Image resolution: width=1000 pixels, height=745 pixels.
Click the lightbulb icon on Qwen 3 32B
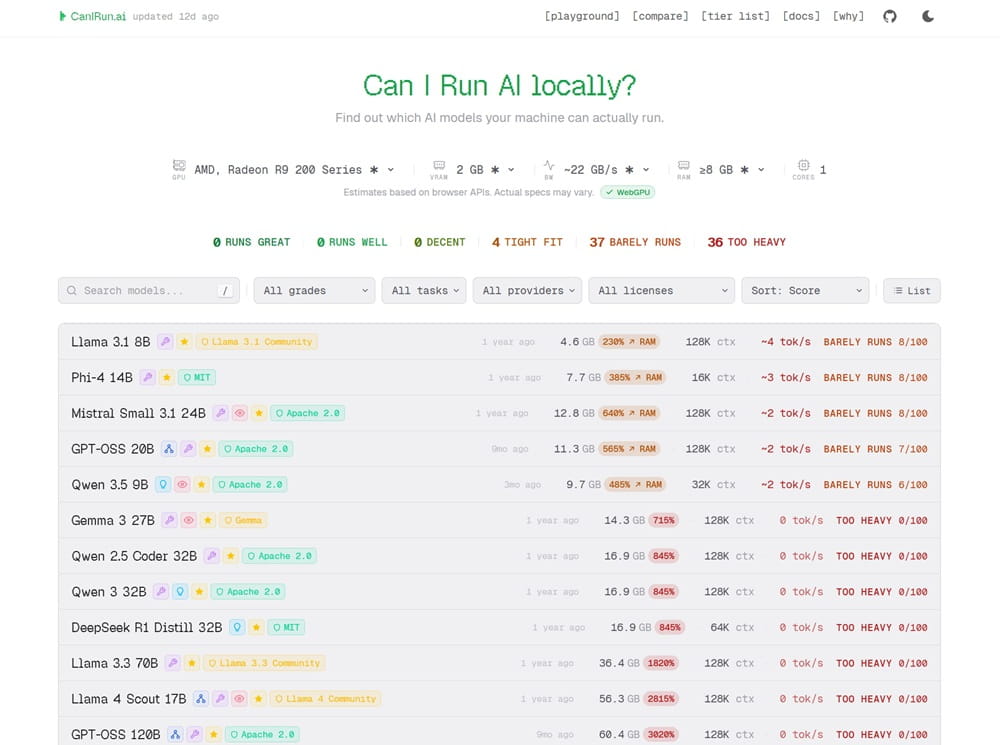(x=180, y=592)
